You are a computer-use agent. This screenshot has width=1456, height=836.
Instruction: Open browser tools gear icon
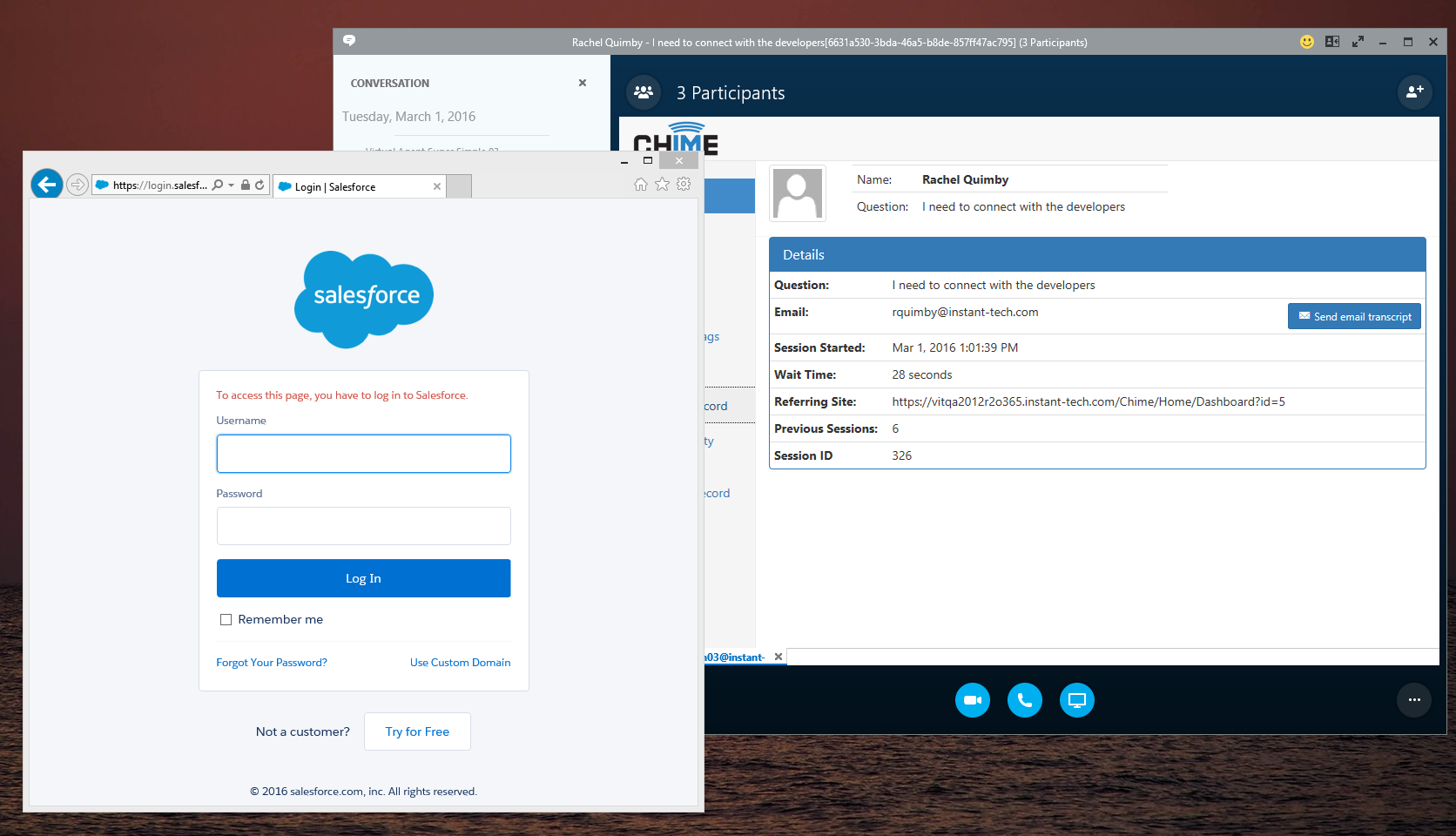pos(684,184)
